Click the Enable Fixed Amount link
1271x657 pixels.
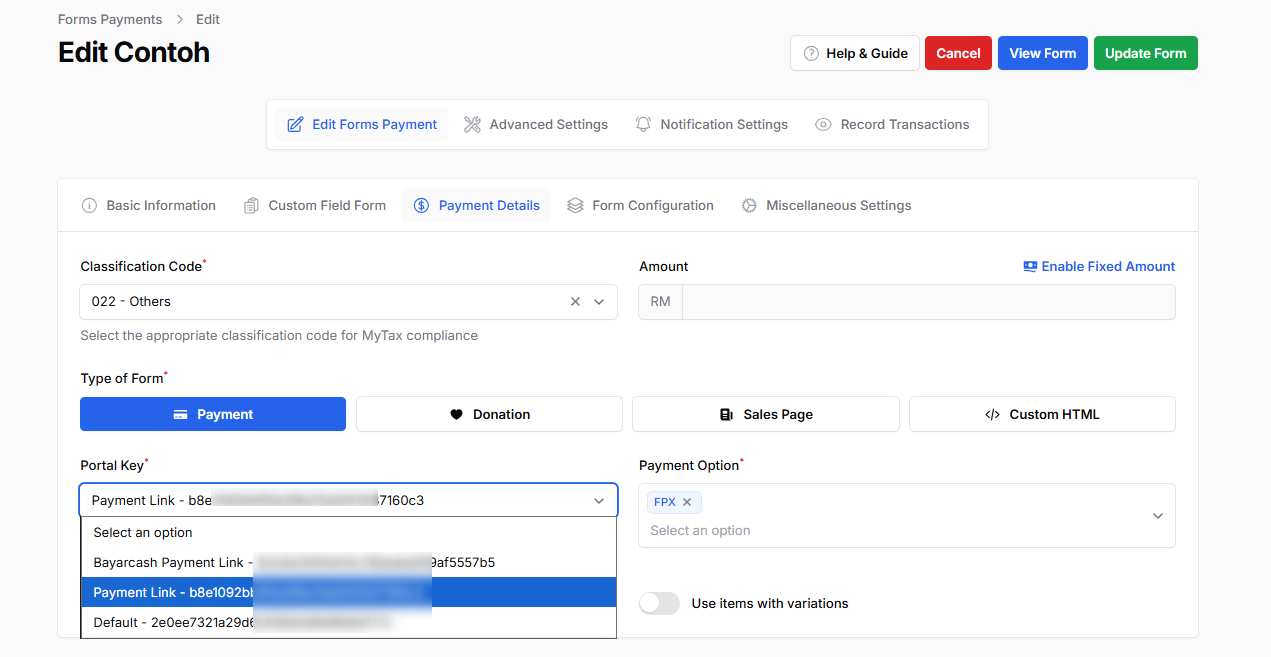(1099, 266)
